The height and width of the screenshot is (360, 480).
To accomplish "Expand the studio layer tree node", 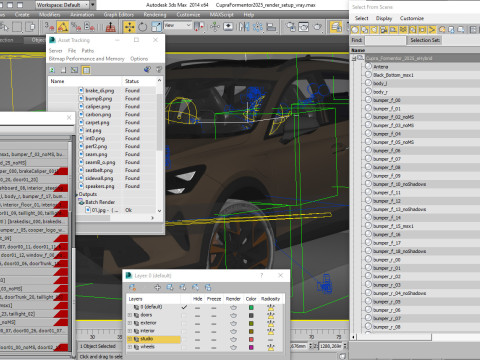I will pos(130,339).
